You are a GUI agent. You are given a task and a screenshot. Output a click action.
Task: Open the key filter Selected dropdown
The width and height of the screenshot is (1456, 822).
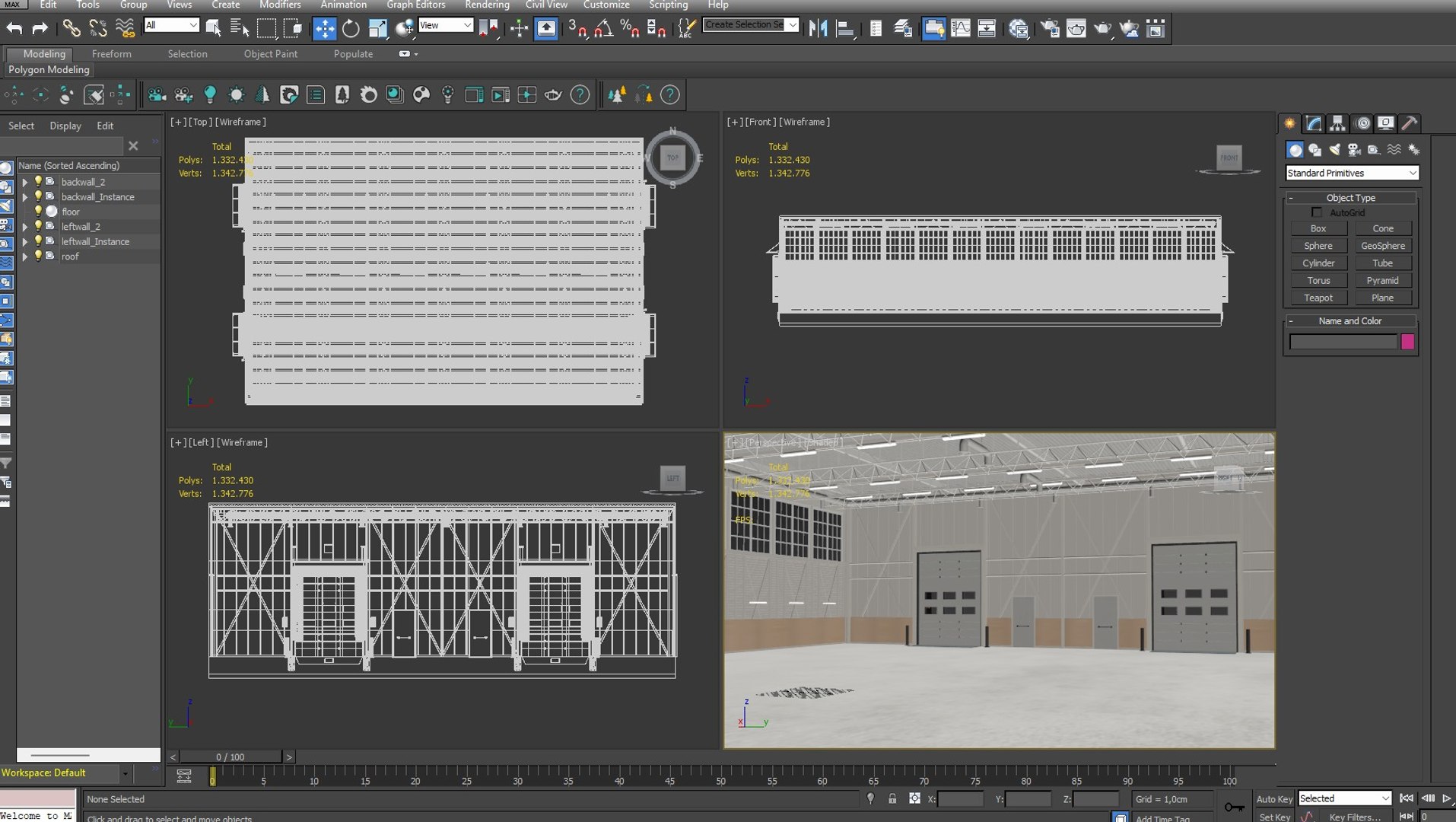click(x=1344, y=798)
